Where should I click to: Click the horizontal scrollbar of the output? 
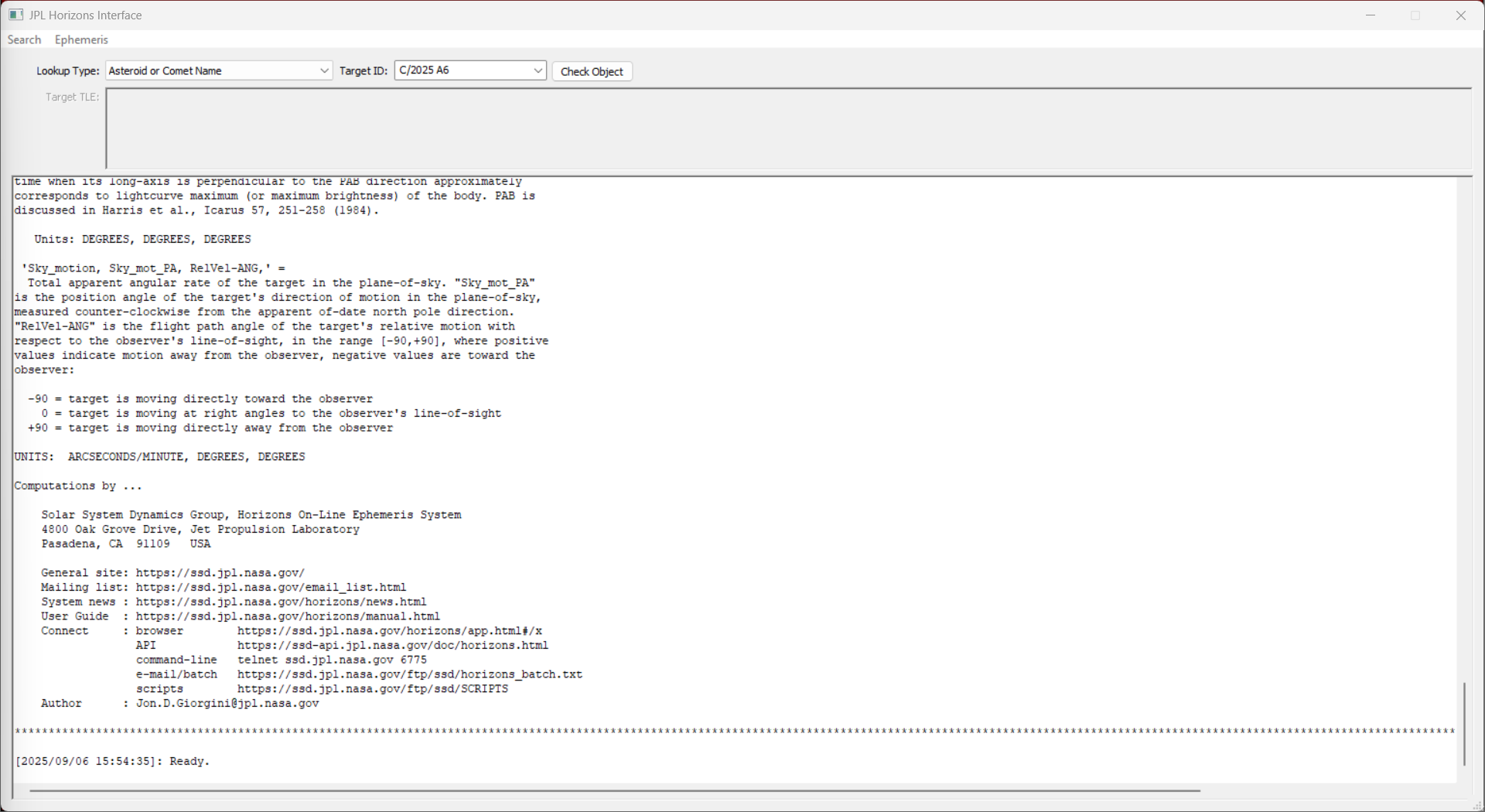pos(615,790)
